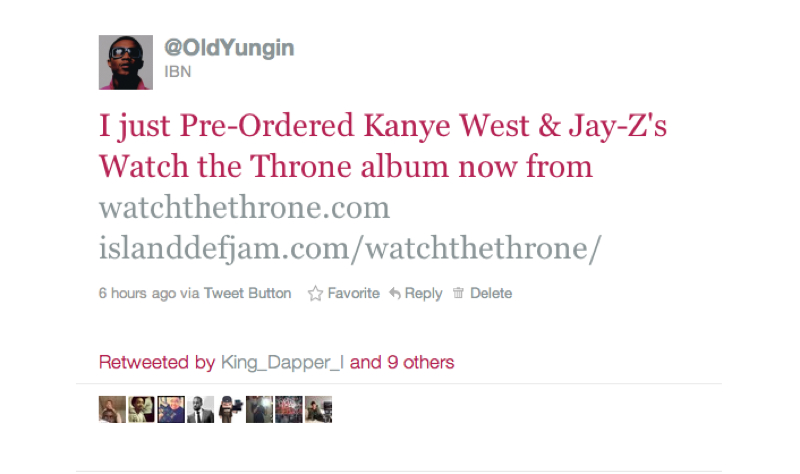
Task: Click the IBN display name
Action: (x=178, y=72)
